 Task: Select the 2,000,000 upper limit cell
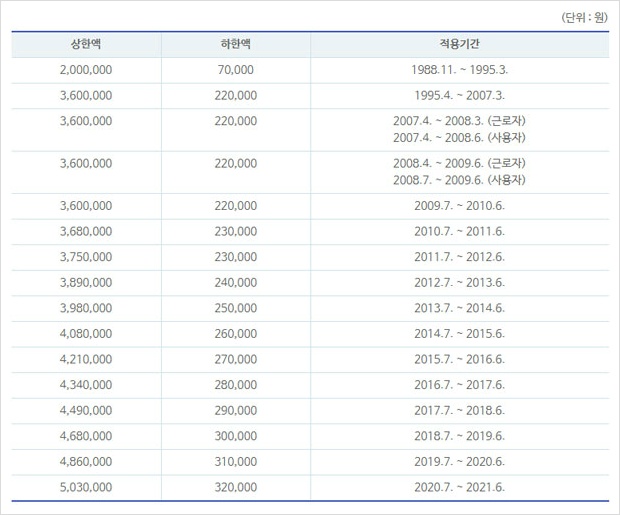tap(86, 70)
